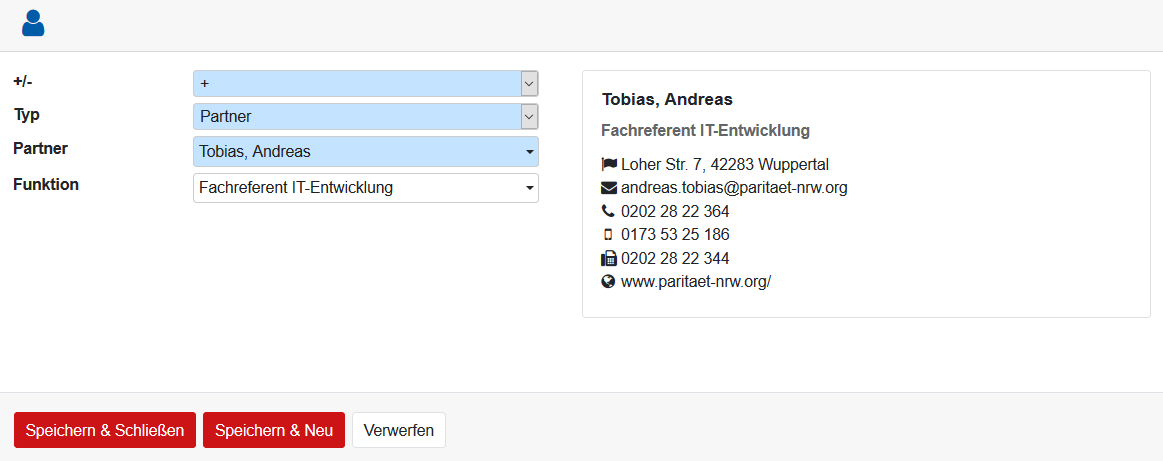
Task: Click the mobile phone icon
Action: pos(609,235)
